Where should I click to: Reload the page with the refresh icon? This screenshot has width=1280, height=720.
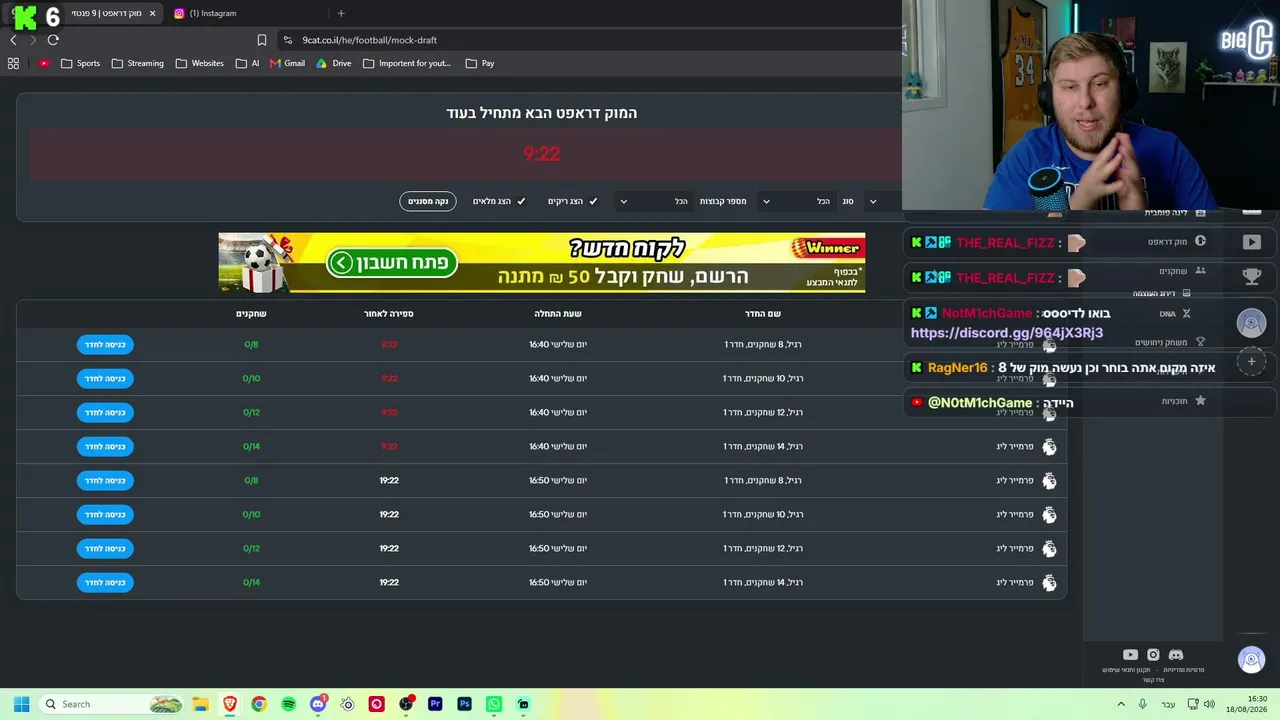[53, 40]
